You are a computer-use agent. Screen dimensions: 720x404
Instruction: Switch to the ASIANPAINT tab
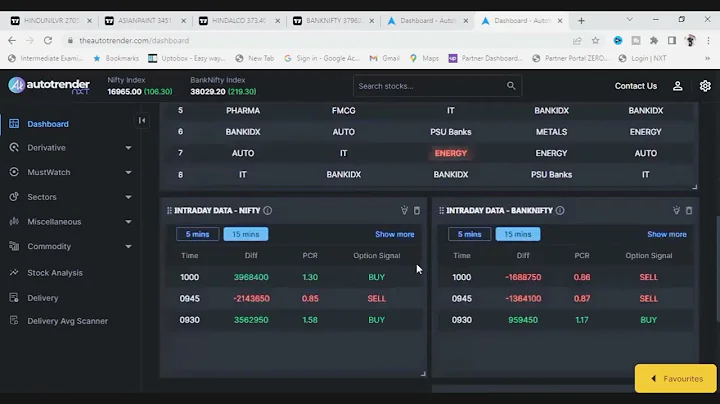145,21
